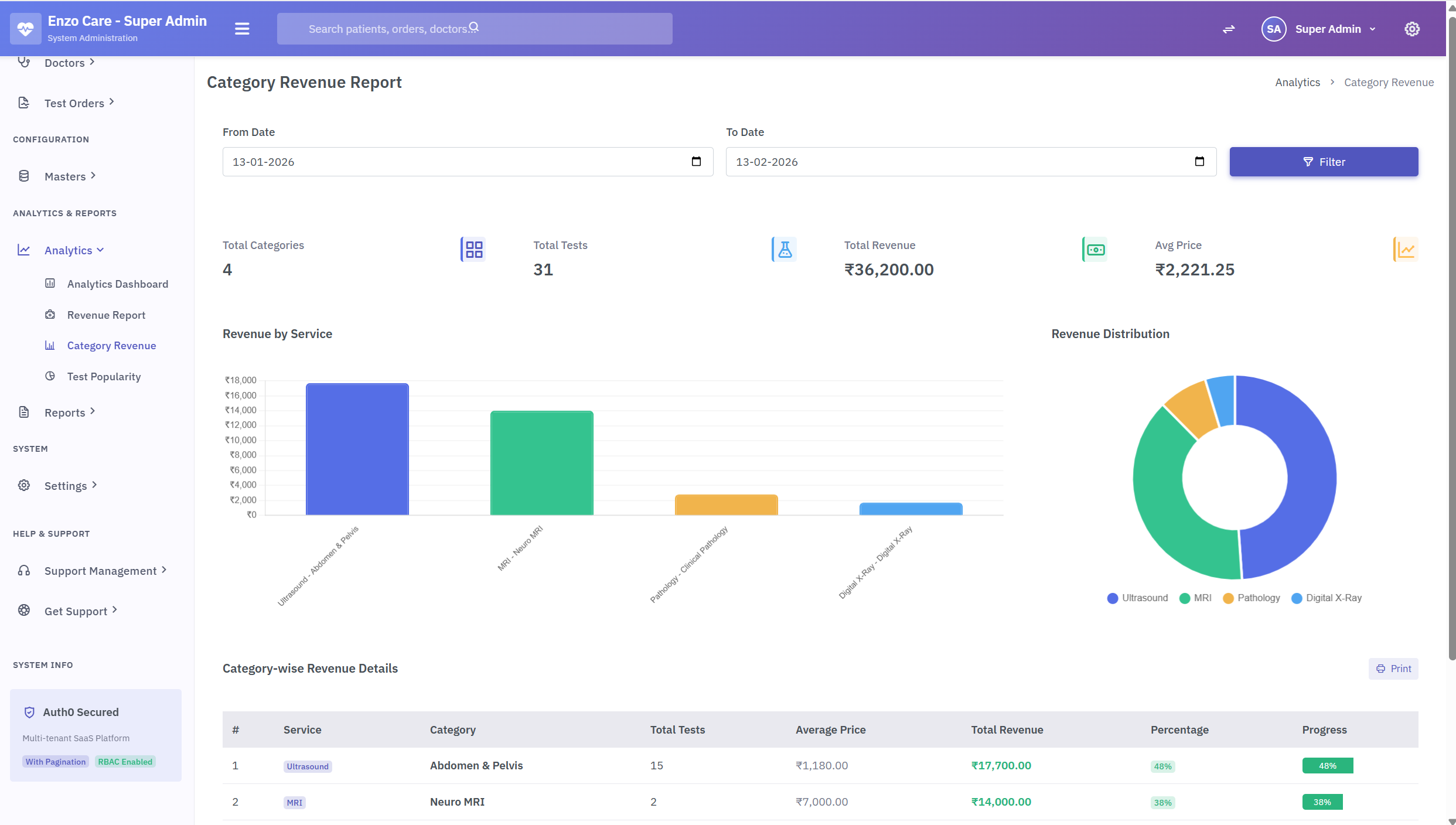Switch to the Masters section
Viewport: 1456px width, 825px height.
click(x=66, y=176)
